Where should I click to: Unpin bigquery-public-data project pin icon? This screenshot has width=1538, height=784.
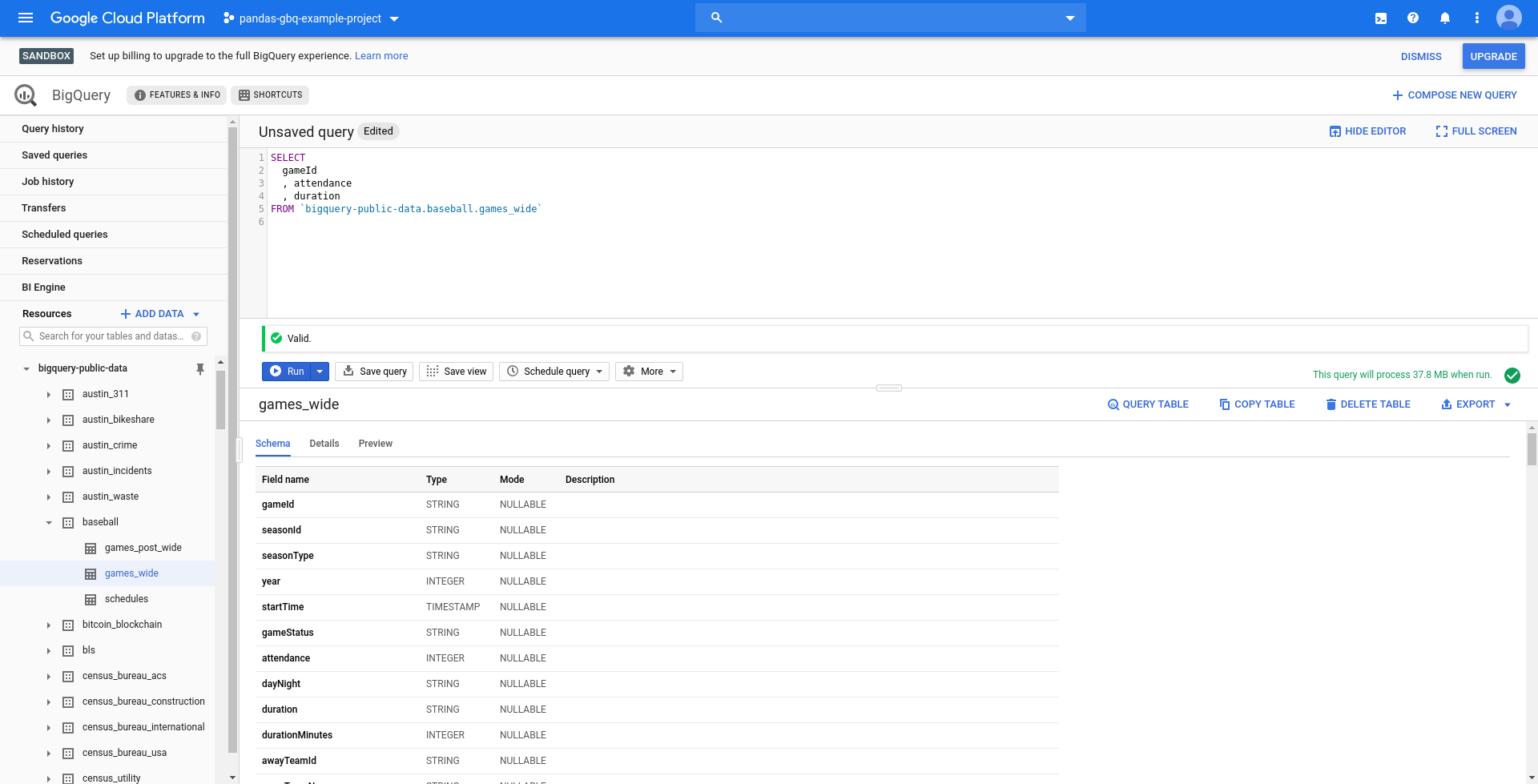(x=200, y=368)
